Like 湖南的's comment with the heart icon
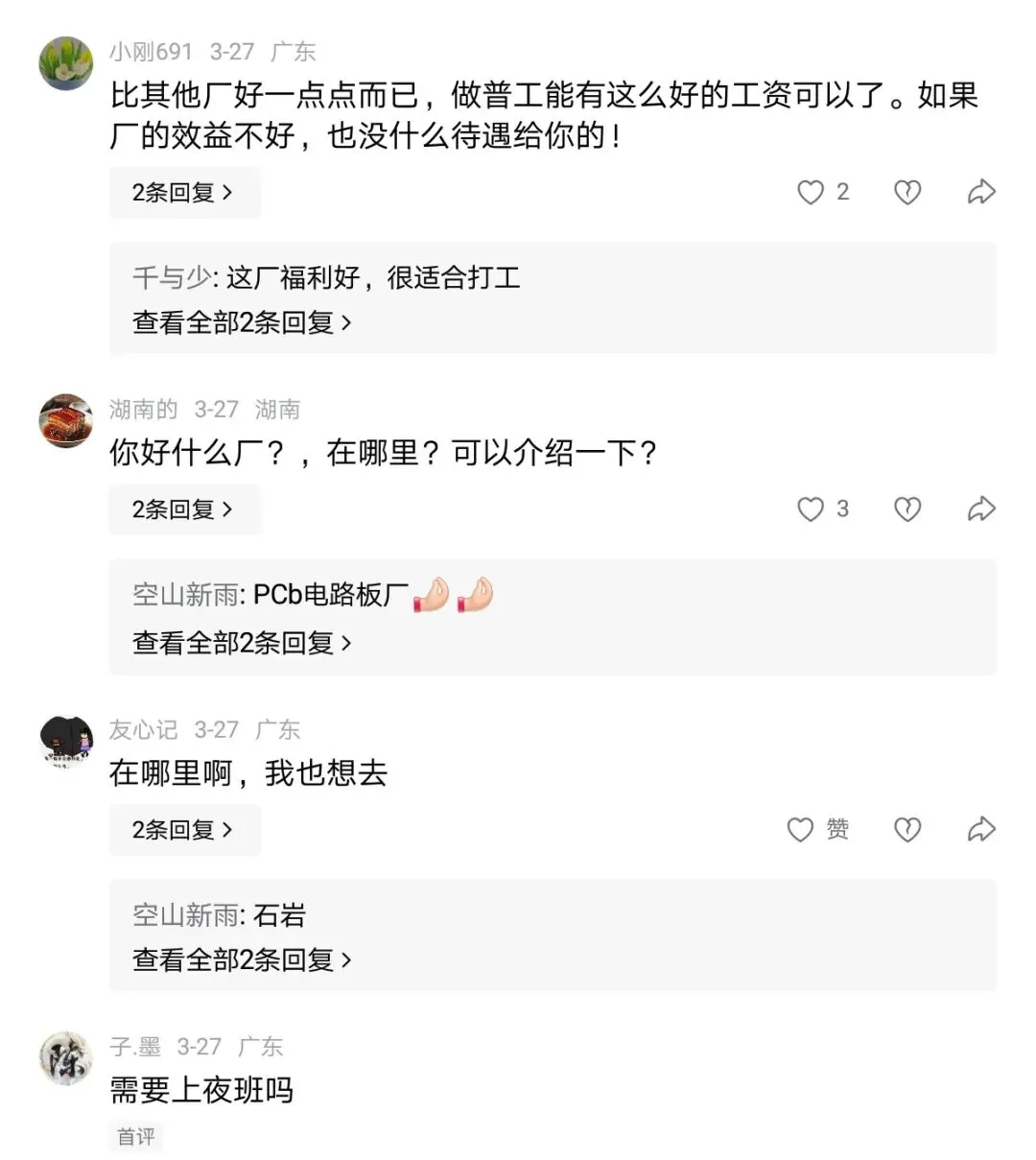1036x1160 pixels. 811,509
